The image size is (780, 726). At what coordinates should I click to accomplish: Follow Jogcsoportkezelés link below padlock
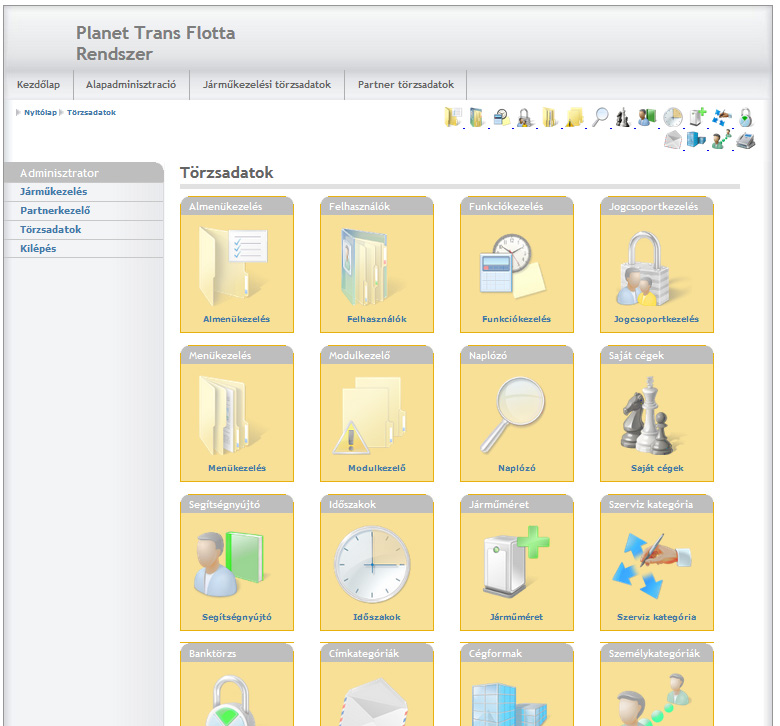point(656,319)
